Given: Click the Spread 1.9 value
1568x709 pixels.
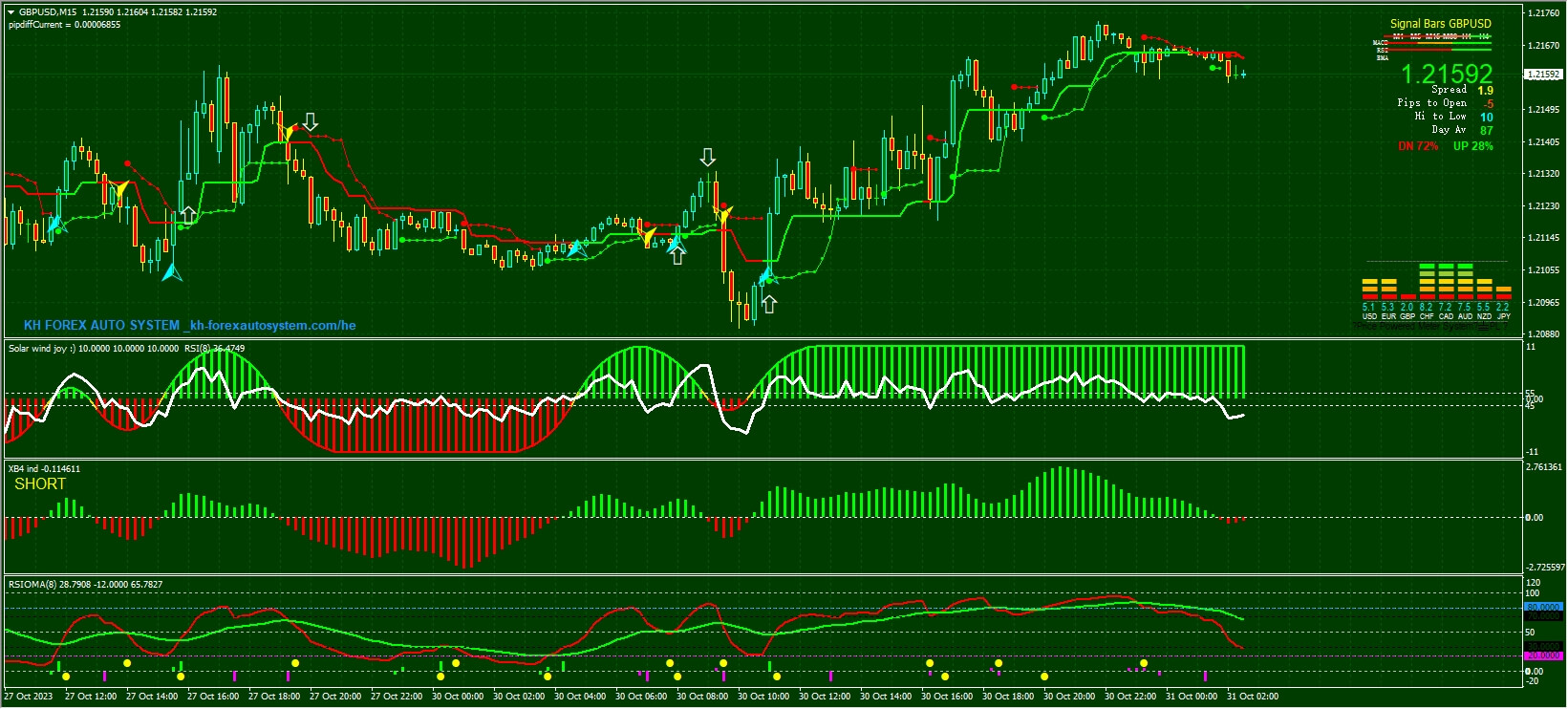Looking at the screenshot, I should click(1486, 91).
